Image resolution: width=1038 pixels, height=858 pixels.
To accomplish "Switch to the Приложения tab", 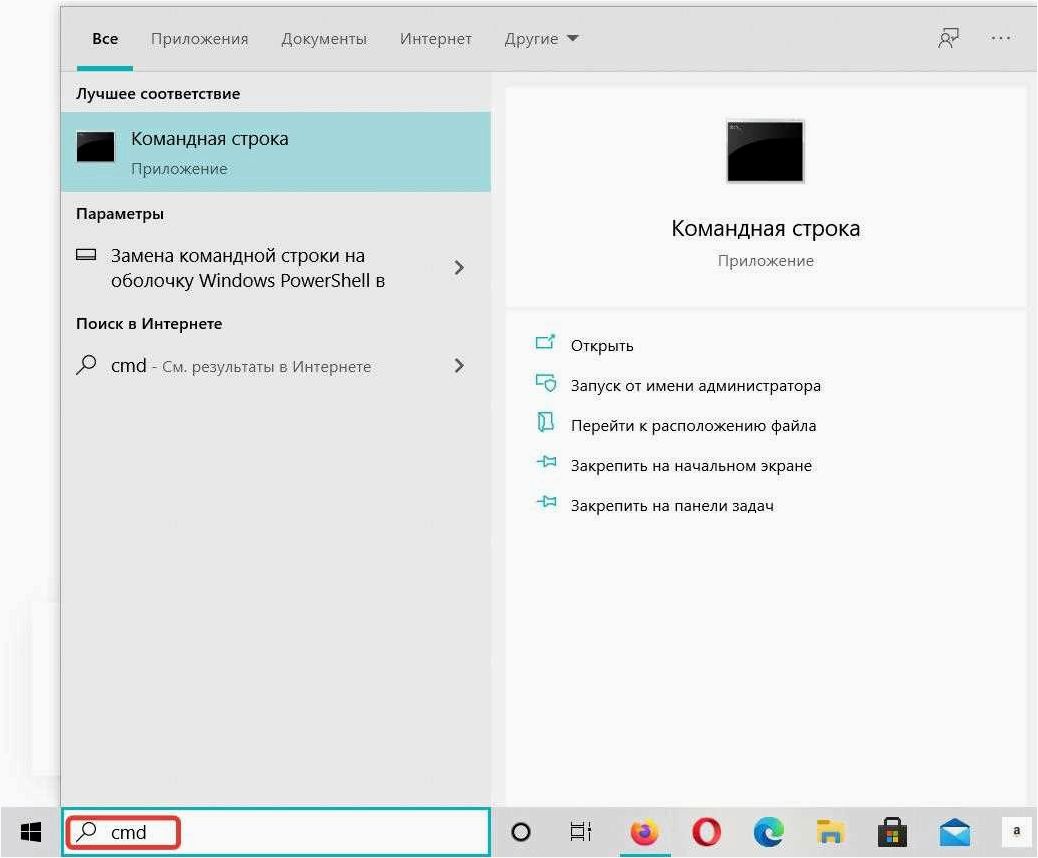I will tap(199, 39).
